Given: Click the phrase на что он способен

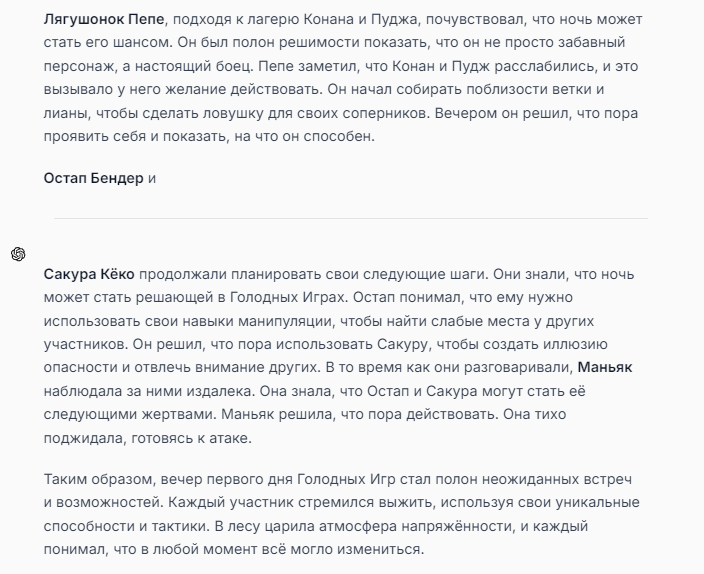Looking at the screenshot, I should (x=304, y=136).
